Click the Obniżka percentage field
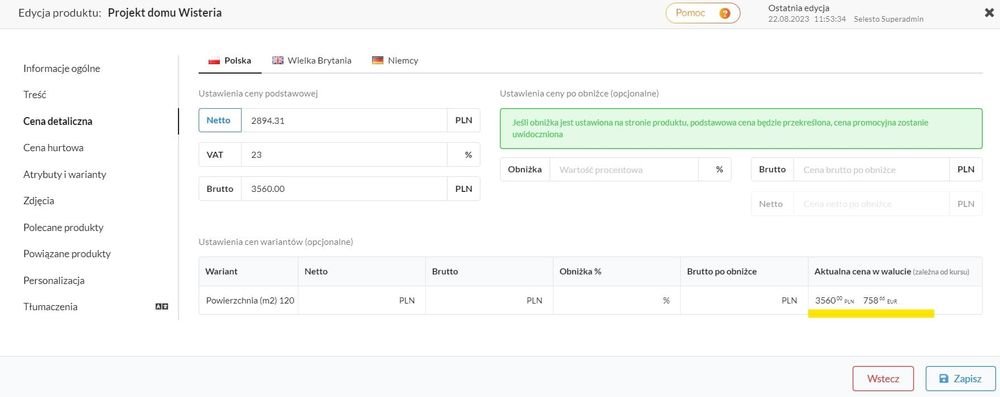1000x397 pixels. coord(624,170)
